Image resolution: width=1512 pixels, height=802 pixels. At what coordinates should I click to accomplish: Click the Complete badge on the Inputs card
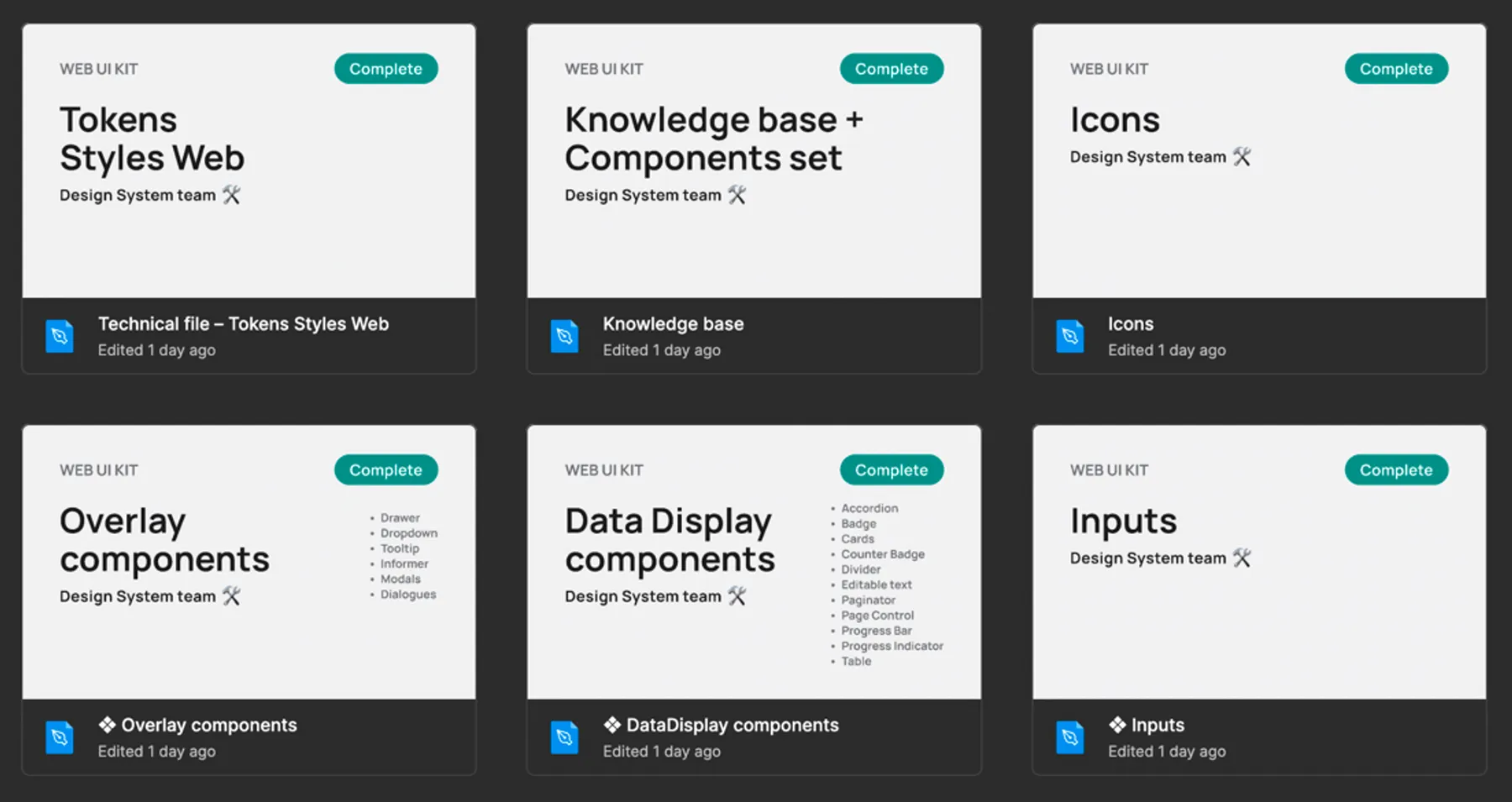1396,470
